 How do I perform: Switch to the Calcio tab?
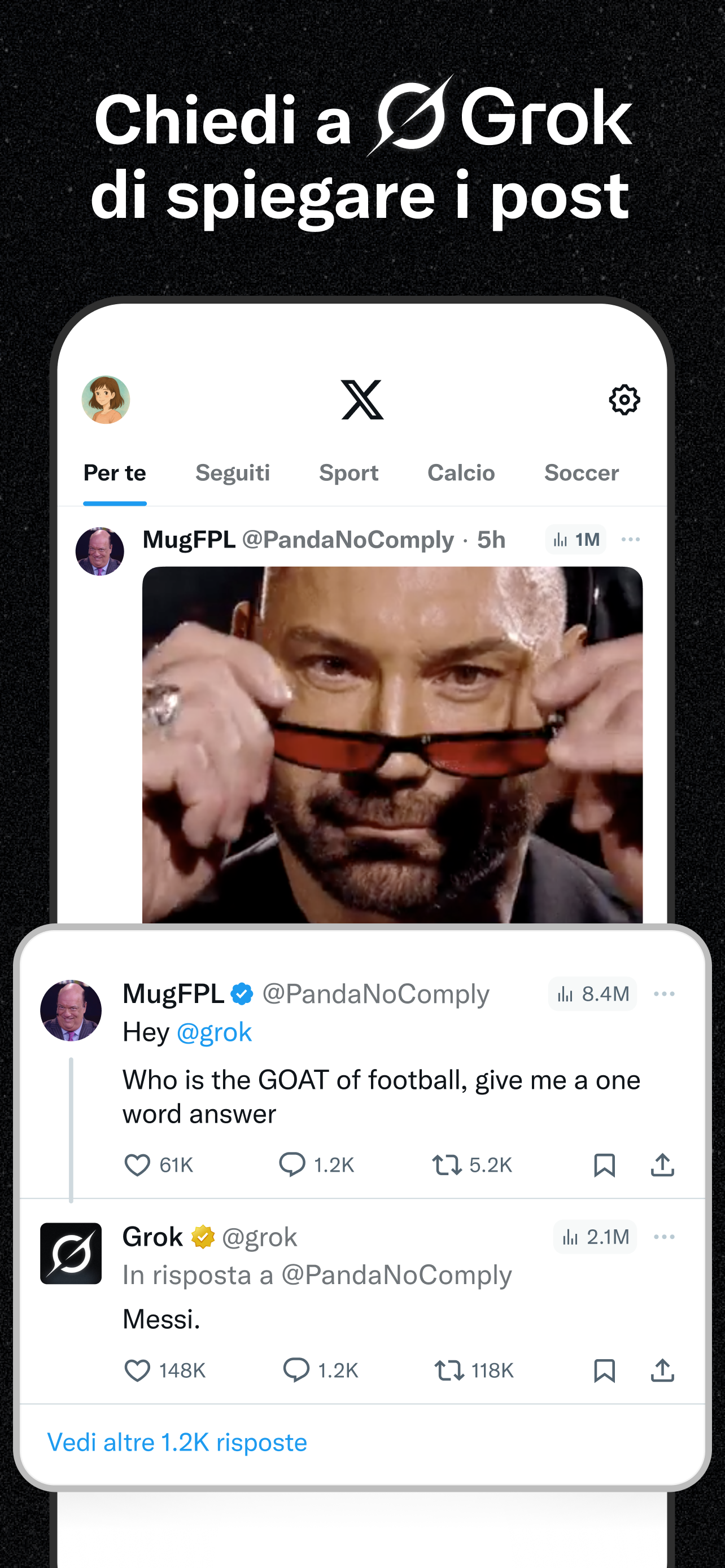tap(461, 473)
